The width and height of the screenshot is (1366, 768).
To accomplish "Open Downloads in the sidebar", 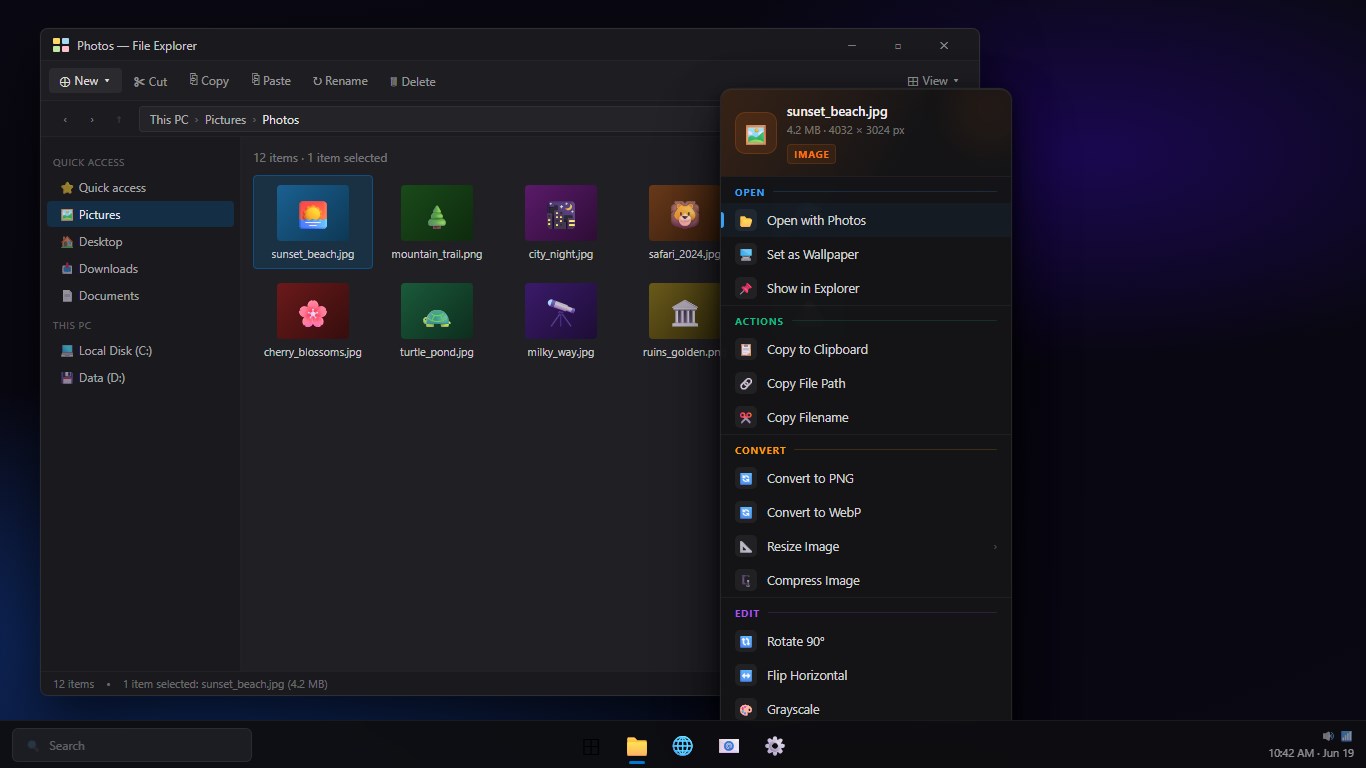I will point(140,269).
